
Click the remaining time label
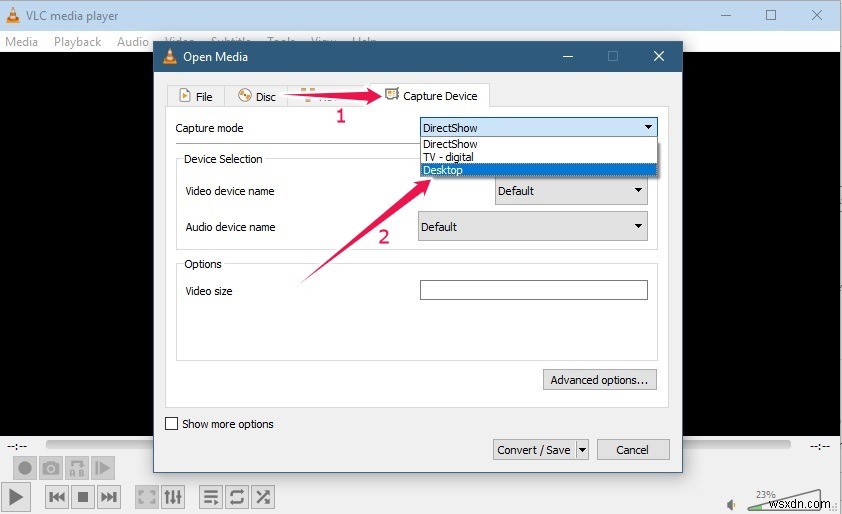click(819, 446)
